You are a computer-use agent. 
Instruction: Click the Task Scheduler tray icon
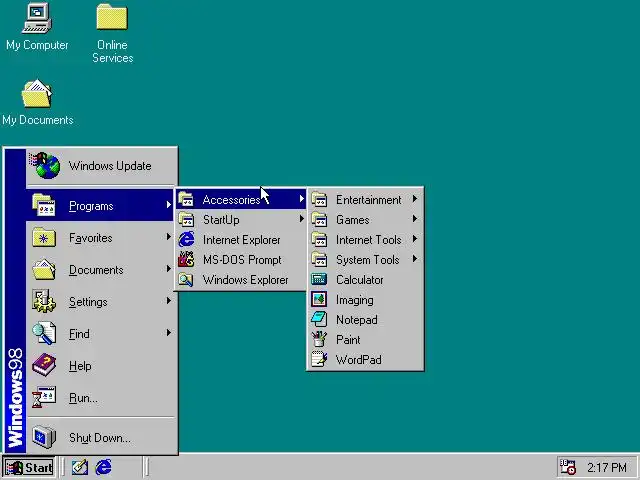(568, 467)
